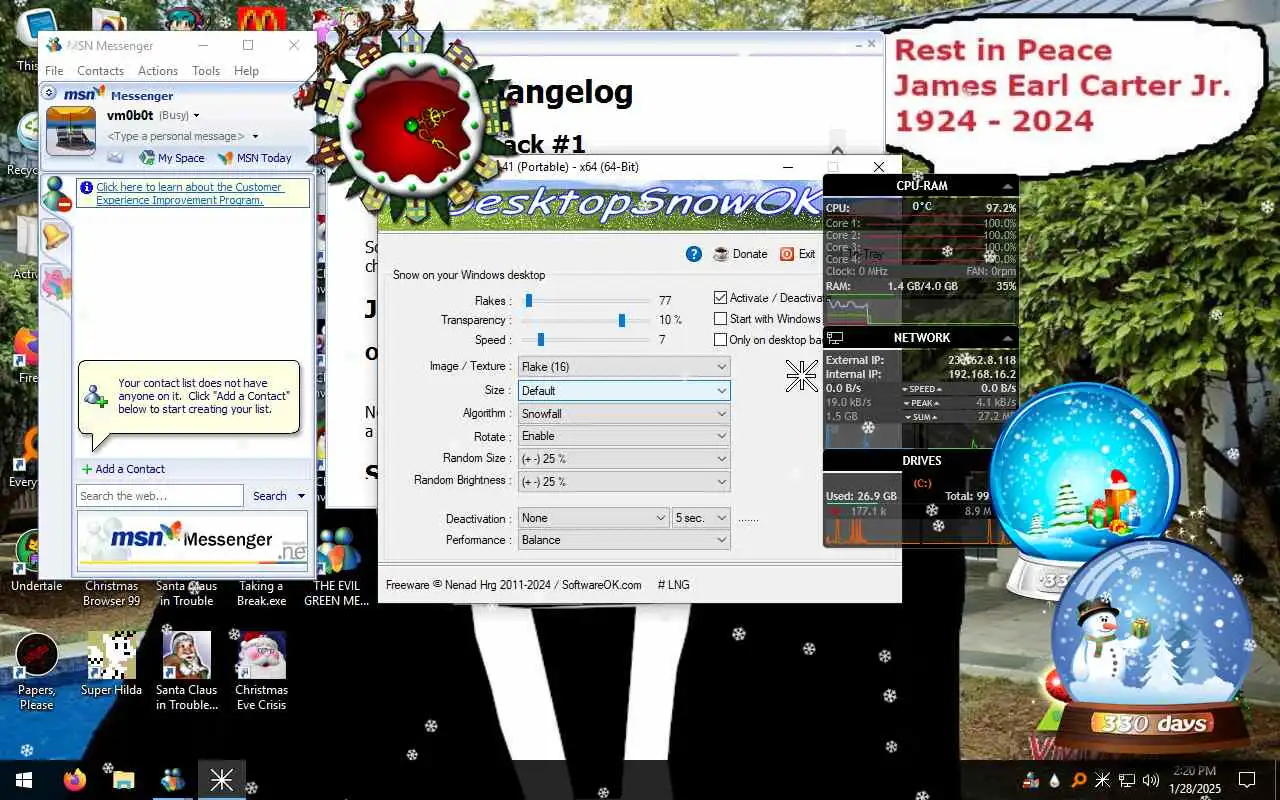Select the contacts tab globe icon in MSN Messenger
1280x800 pixels.
(x=55, y=193)
